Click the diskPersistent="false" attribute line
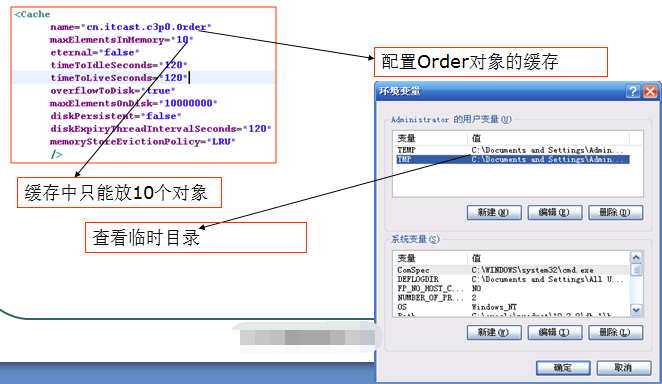The width and height of the screenshot is (662, 384). (116, 116)
